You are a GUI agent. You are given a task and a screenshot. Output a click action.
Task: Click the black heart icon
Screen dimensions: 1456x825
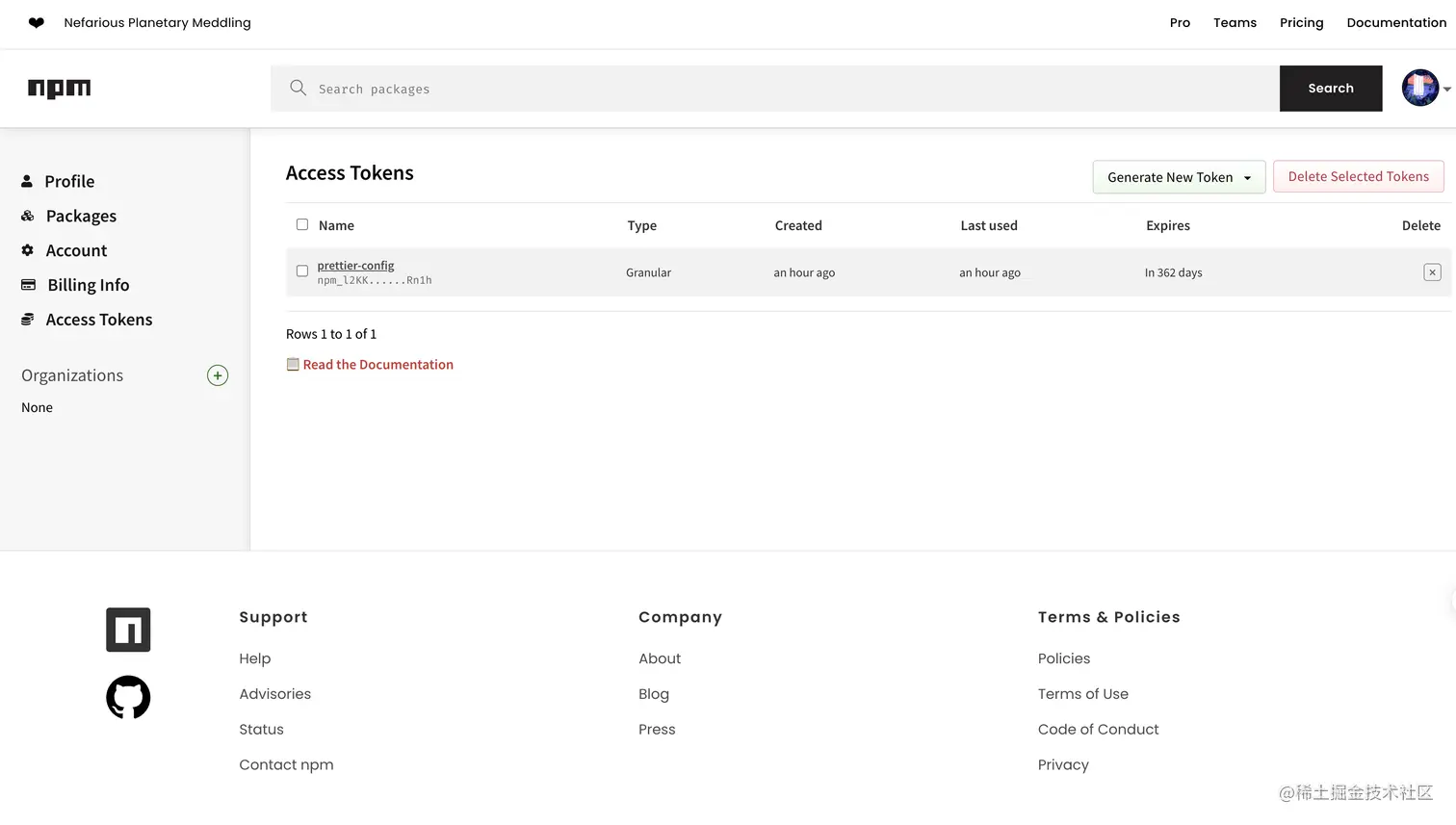(37, 23)
